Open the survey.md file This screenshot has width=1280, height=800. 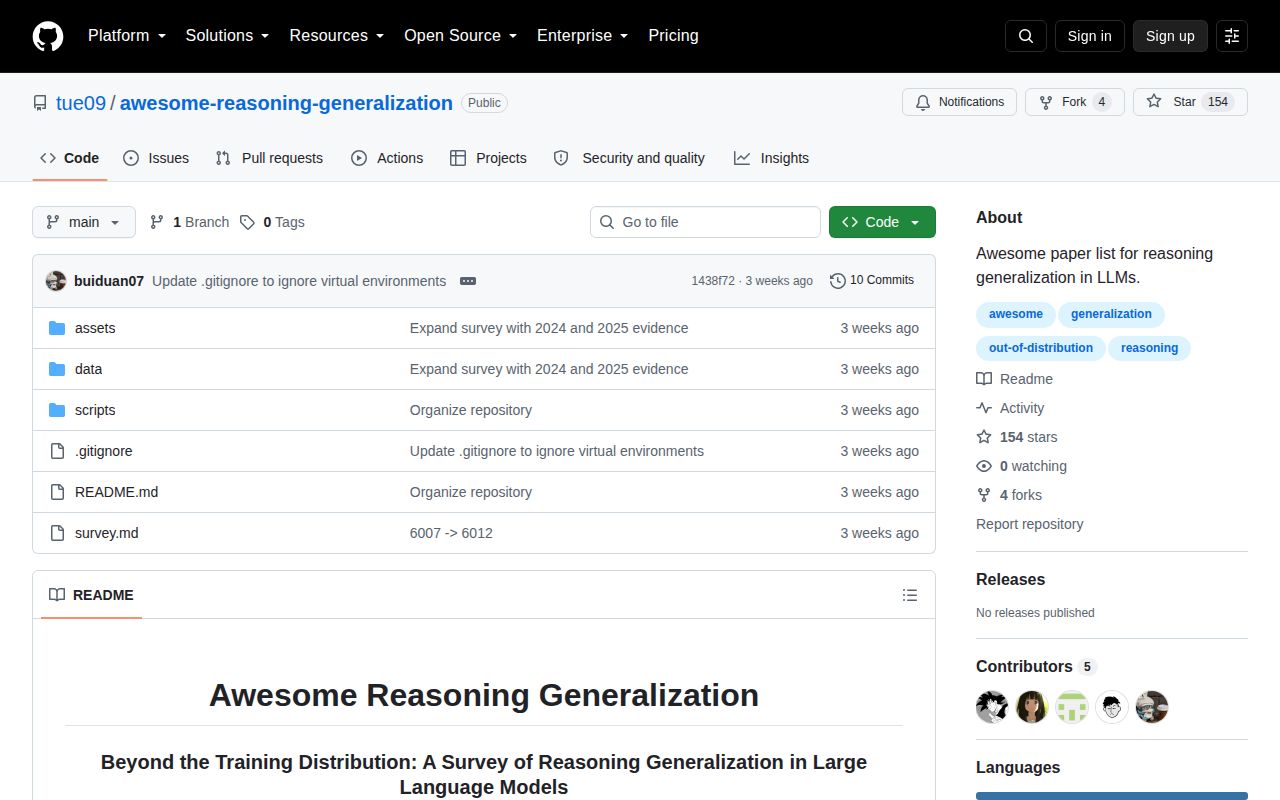click(106, 533)
